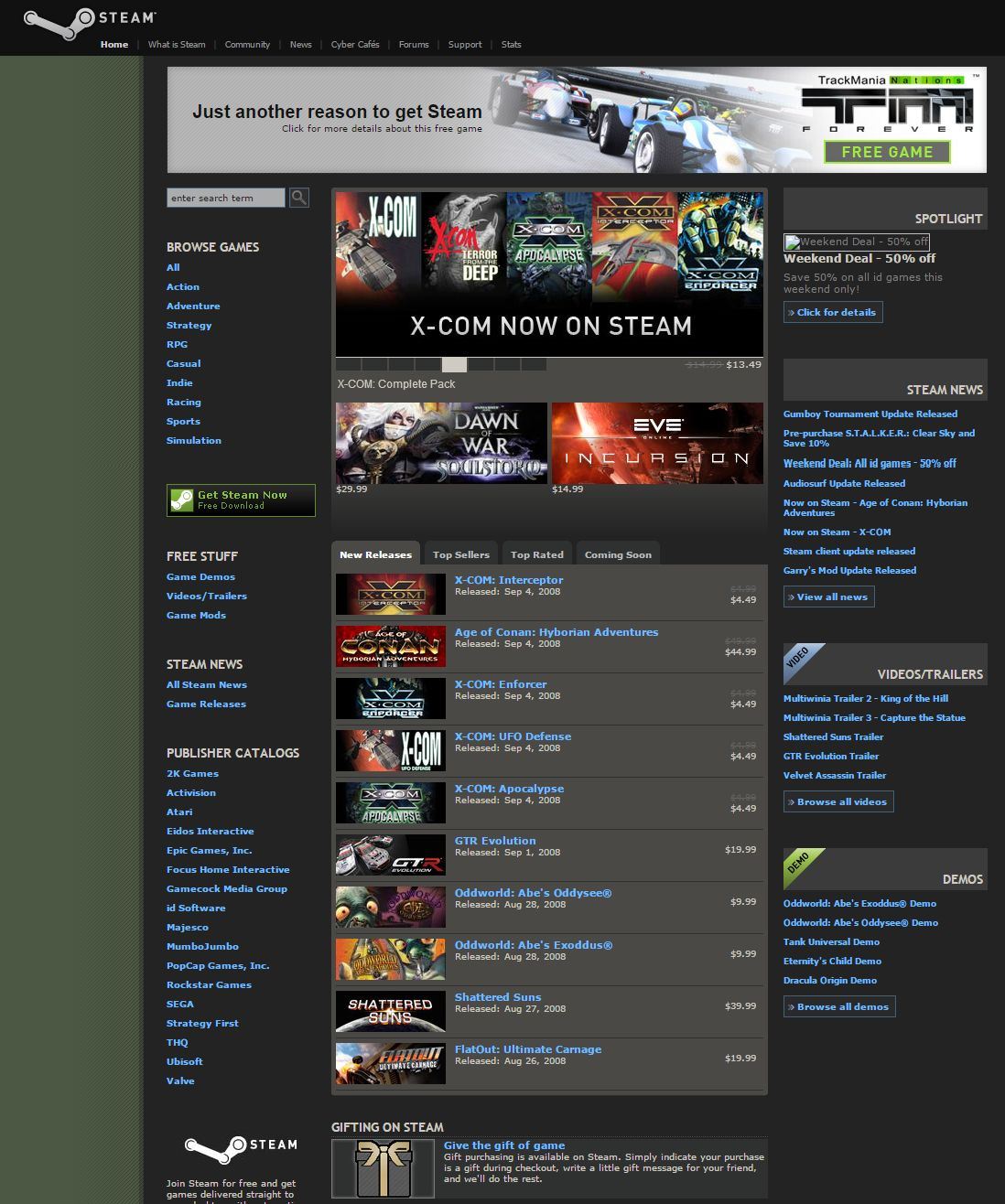Click the Browse all demos button
This screenshot has width=1005, height=1204.
coord(839,1006)
